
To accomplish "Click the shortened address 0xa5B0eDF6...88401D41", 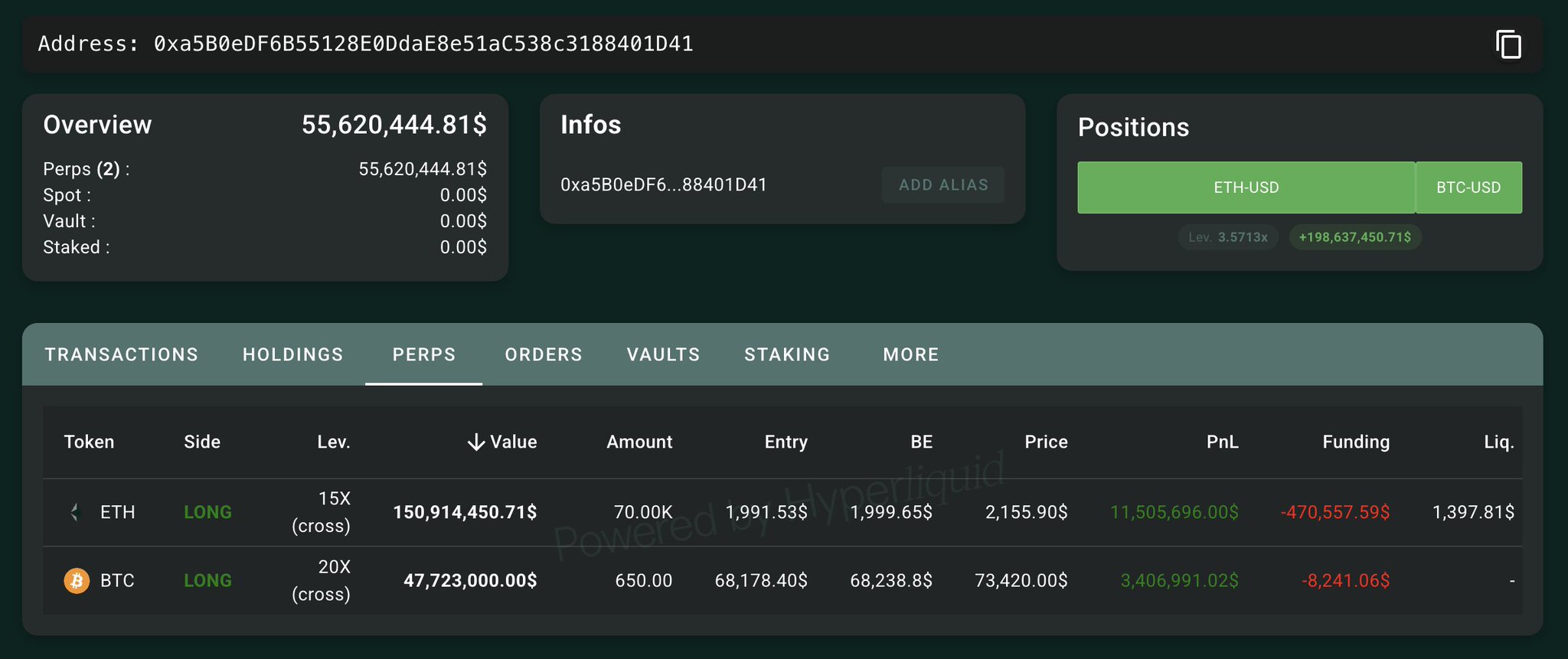I will click(x=664, y=184).
